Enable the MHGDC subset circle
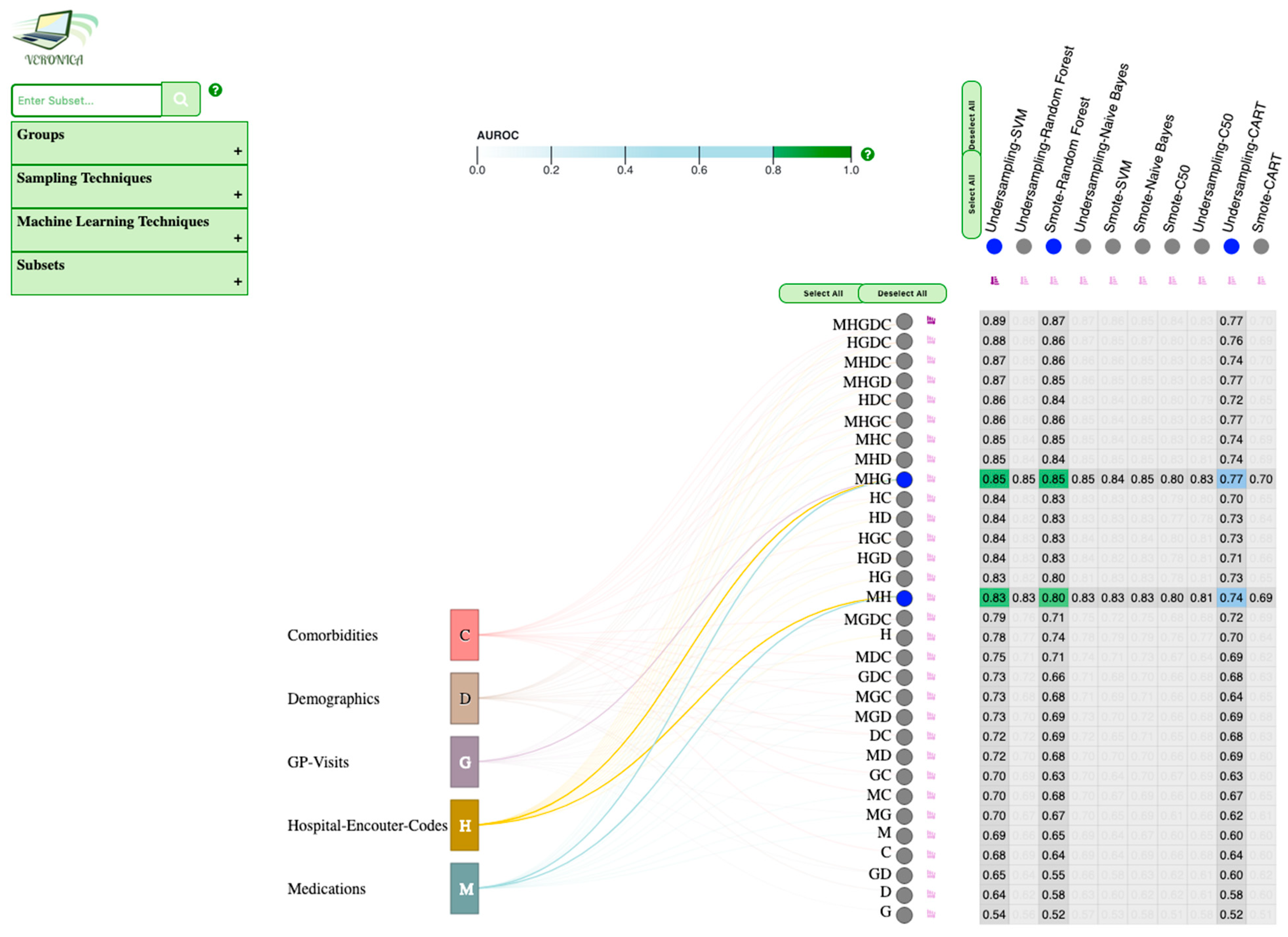This screenshot has height=937, width=1288. pos(904,322)
